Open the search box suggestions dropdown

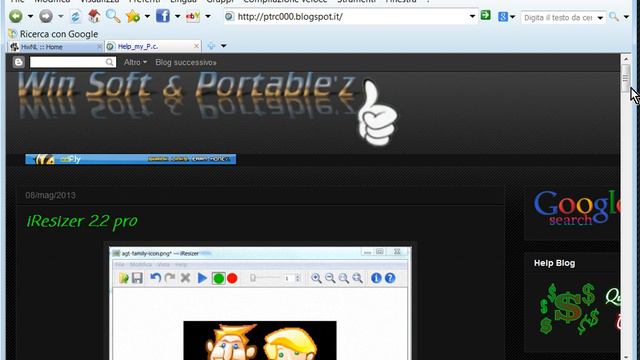(x=600, y=18)
